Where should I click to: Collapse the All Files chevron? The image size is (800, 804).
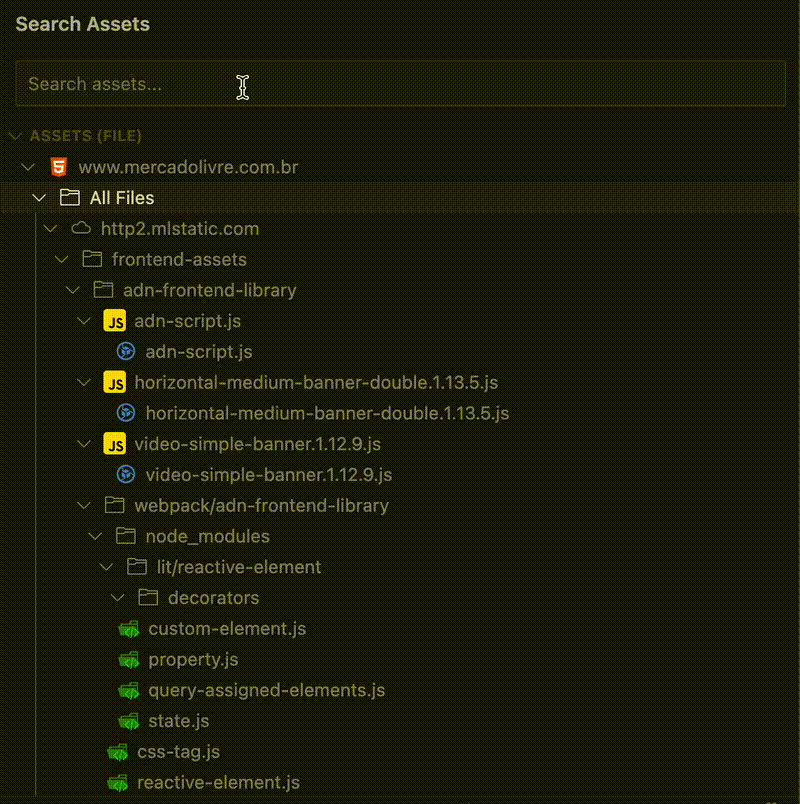point(39,198)
